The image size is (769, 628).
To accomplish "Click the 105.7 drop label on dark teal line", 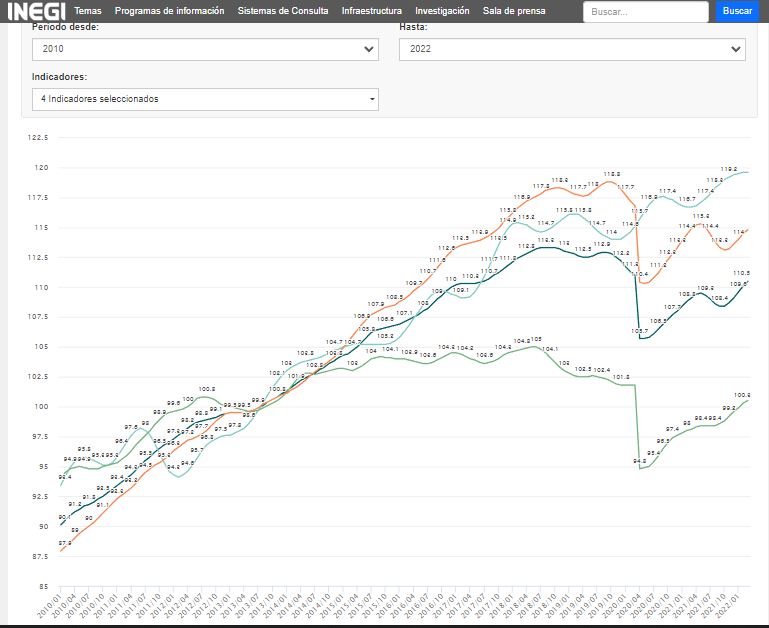I will (639, 331).
